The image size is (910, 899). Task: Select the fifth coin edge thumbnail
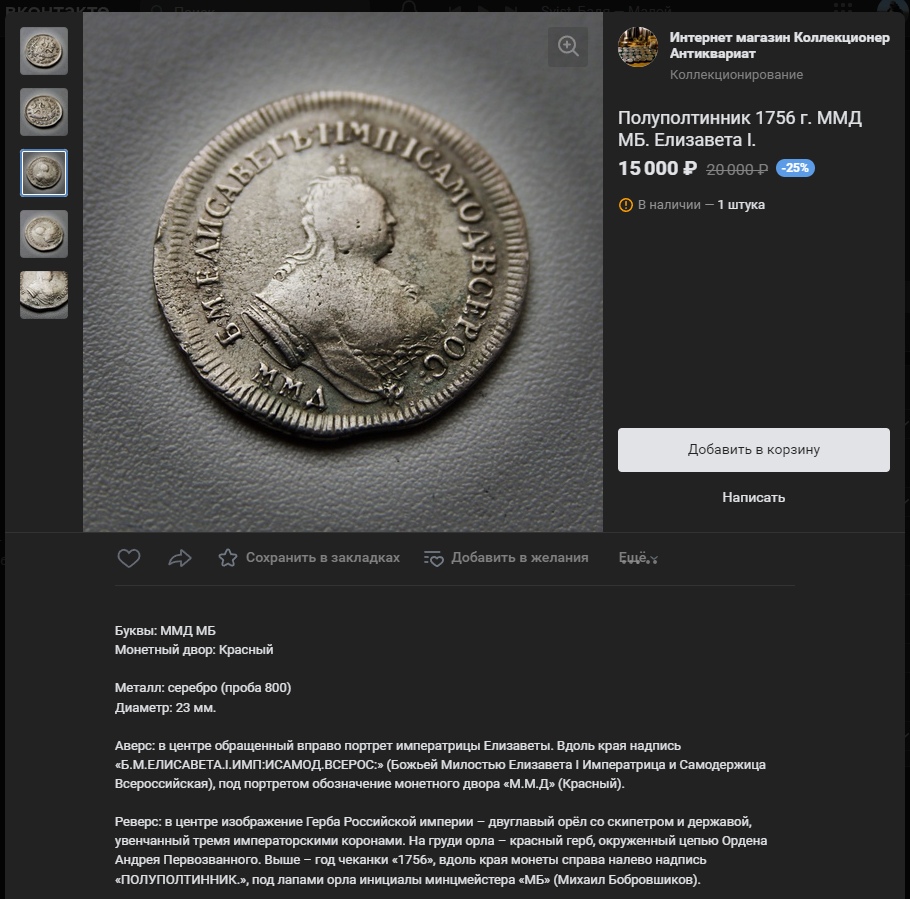click(44, 295)
